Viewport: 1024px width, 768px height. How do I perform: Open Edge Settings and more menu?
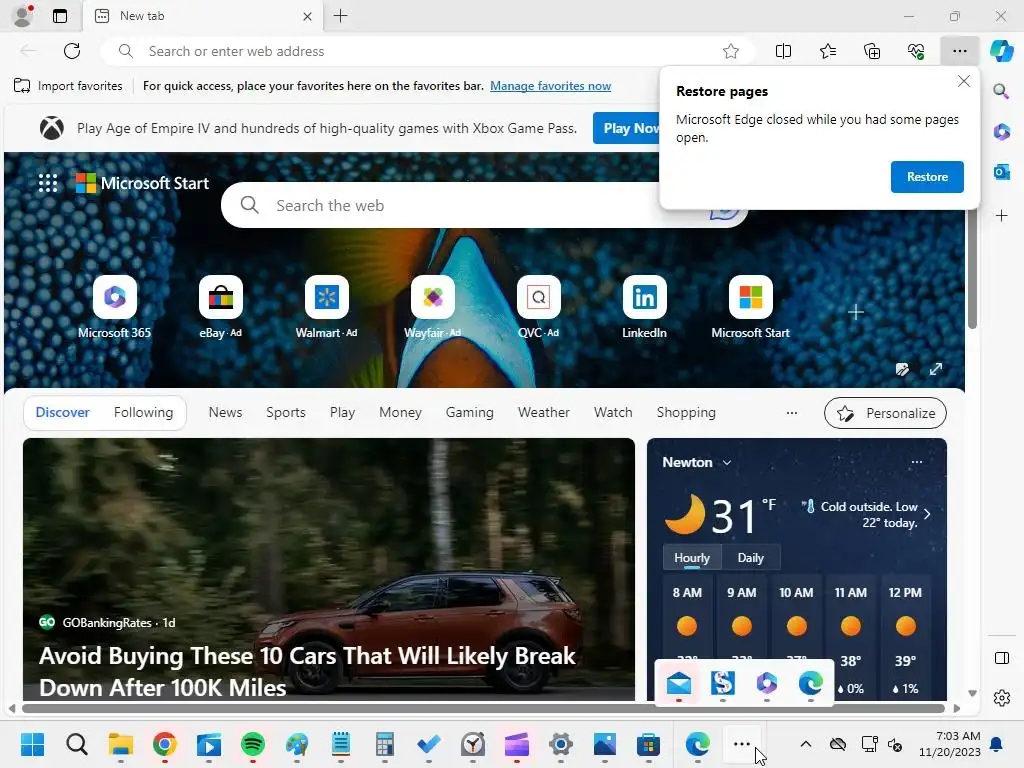959,51
